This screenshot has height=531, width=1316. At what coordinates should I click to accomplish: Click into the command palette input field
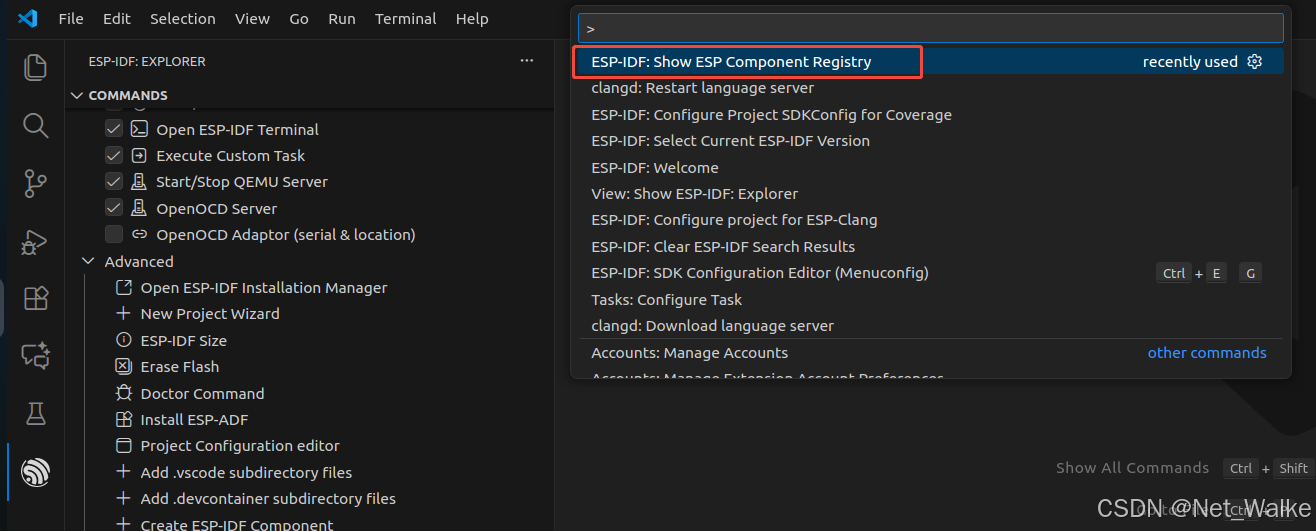pyautogui.click(x=930, y=28)
